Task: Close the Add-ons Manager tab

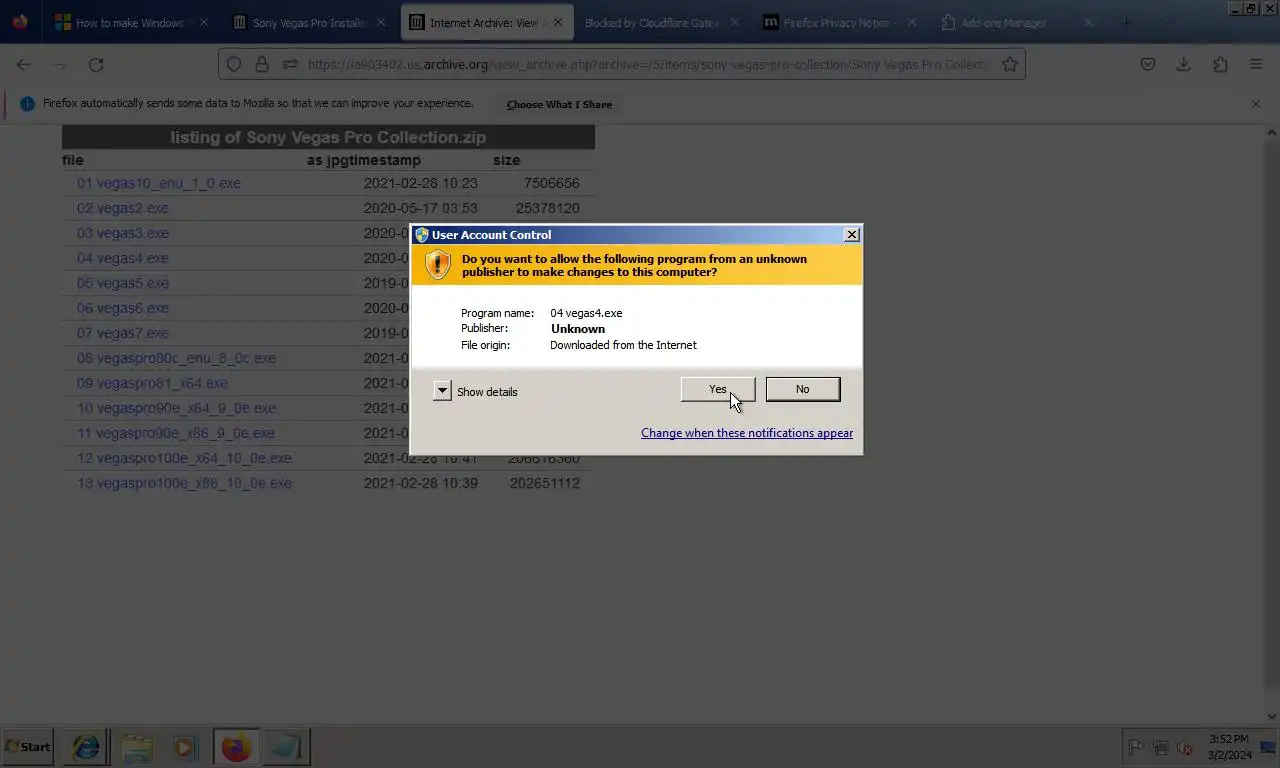Action: coord(1088,22)
